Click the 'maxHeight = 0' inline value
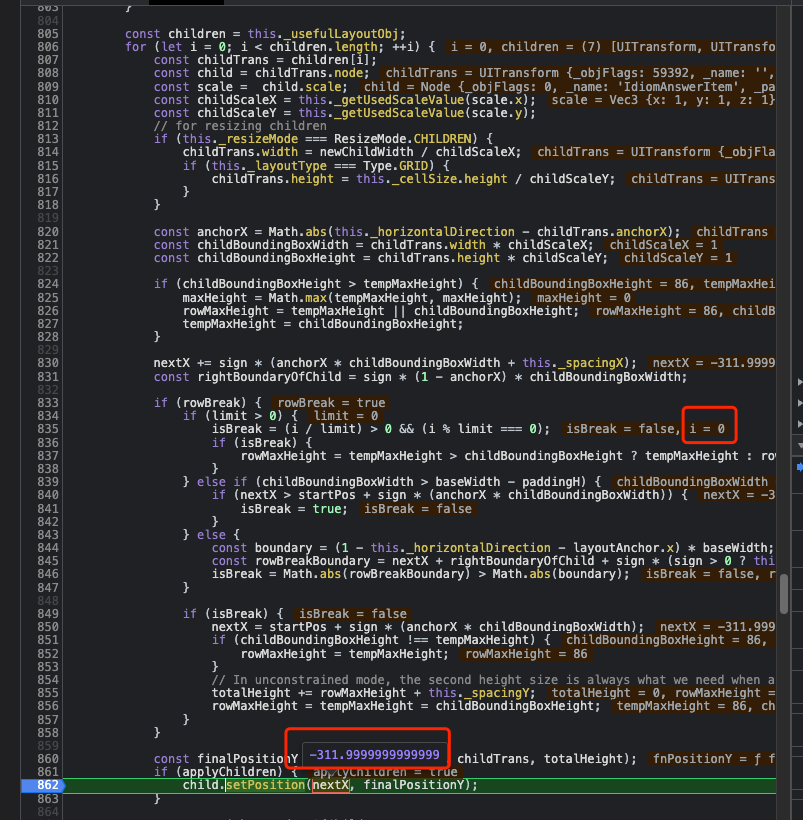The image size is (803, 820). 584,298
